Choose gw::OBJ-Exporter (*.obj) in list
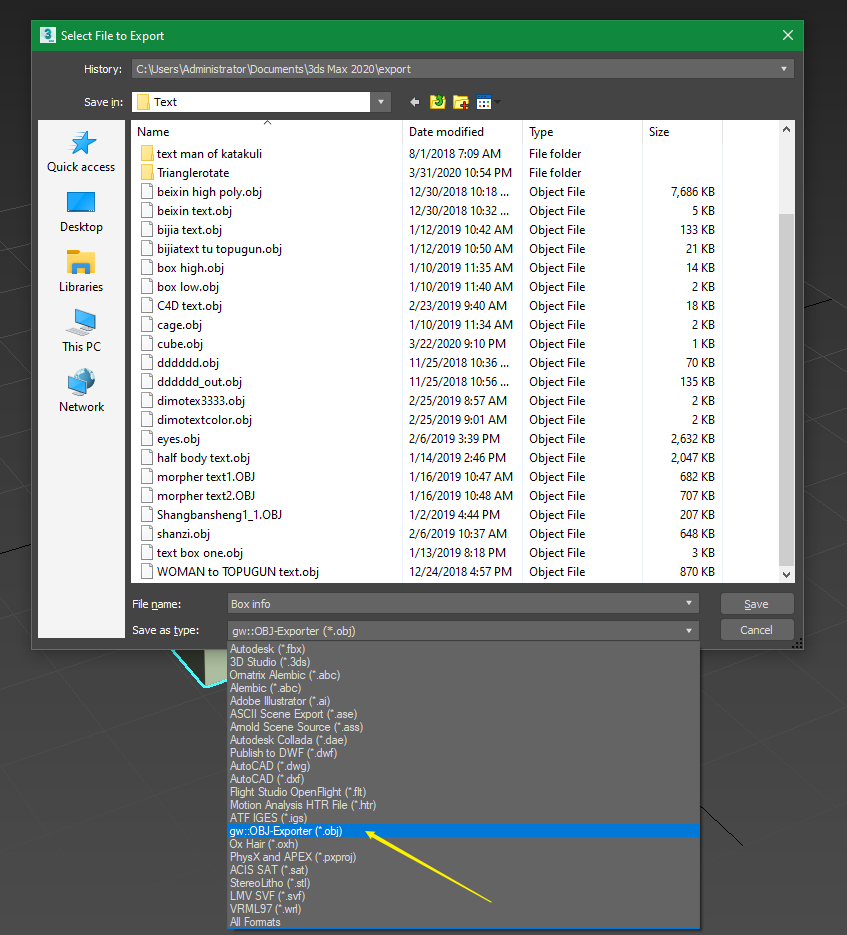This screenshot has height=935, width=847. [x=464, y=831]
